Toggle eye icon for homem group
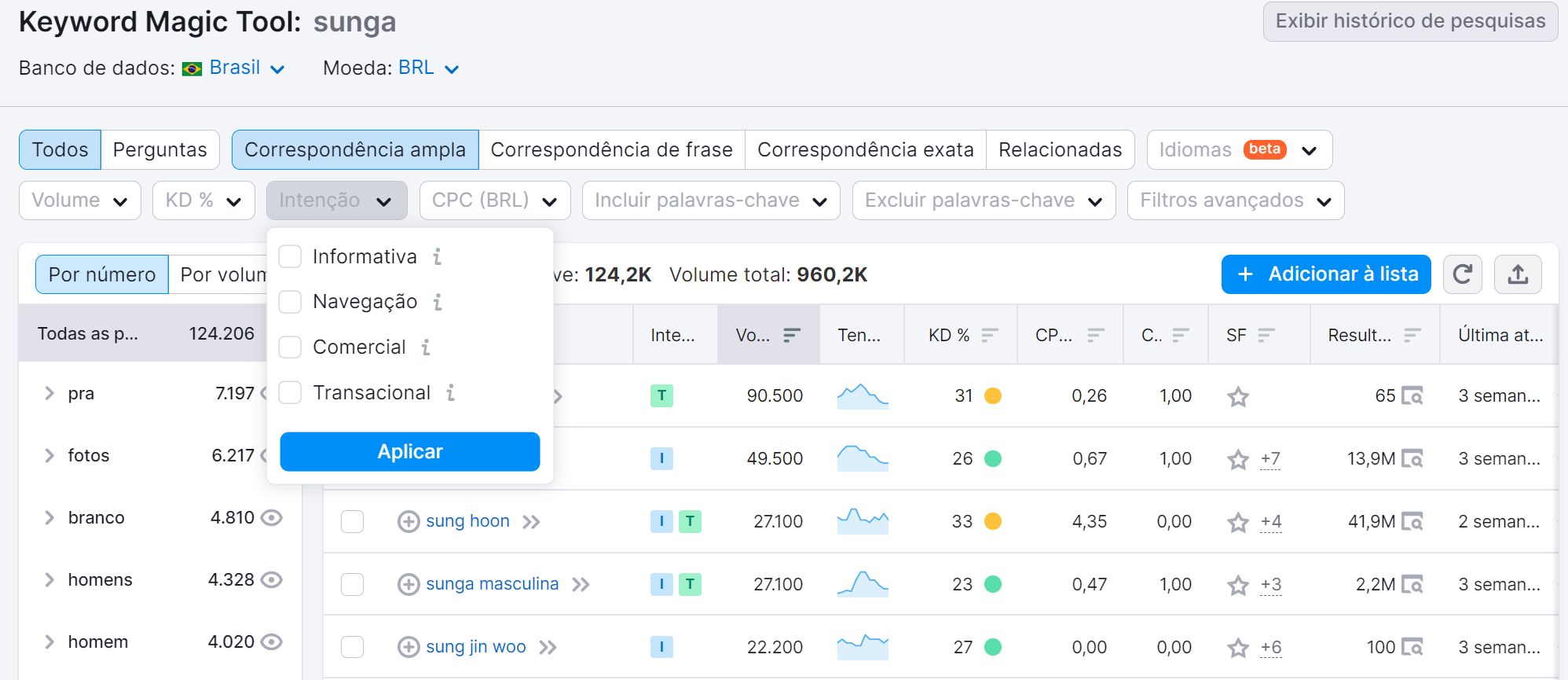The height and width of the screenshot is (680, 1568). coord(272,641)
